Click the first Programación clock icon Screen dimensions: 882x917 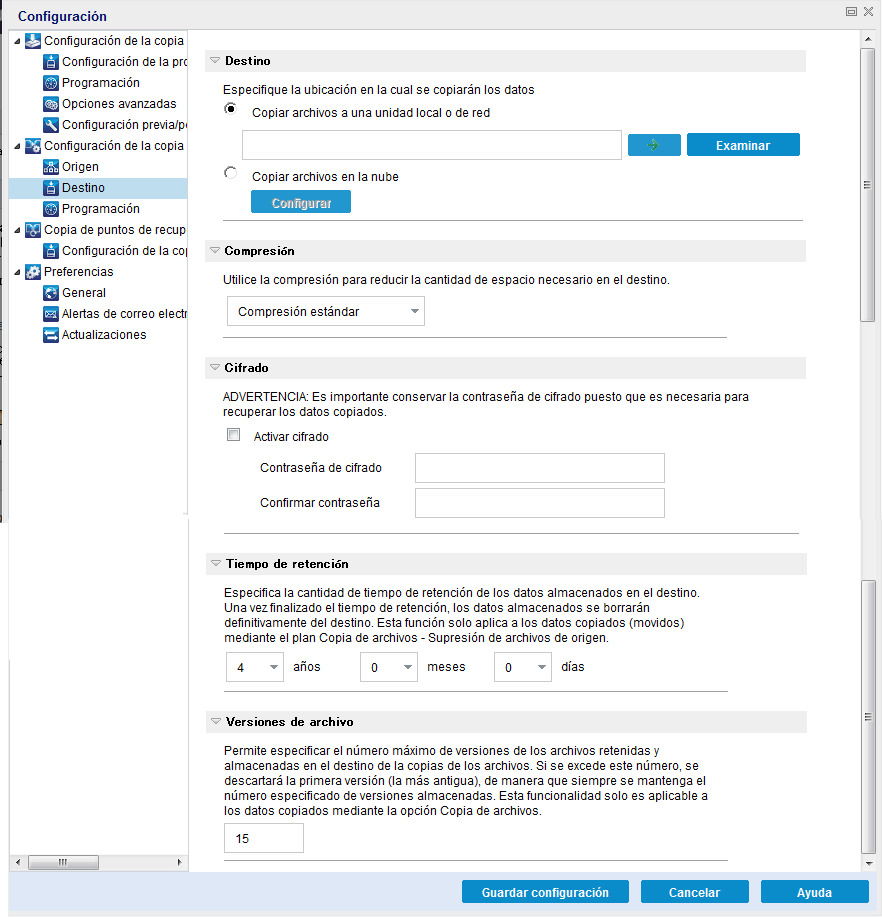coord(51,83)
